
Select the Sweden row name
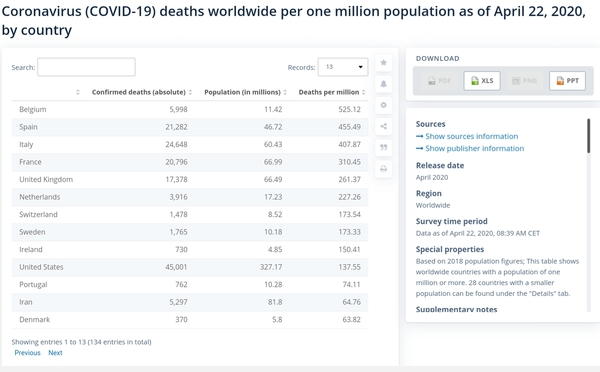click(x=32, y=232)
